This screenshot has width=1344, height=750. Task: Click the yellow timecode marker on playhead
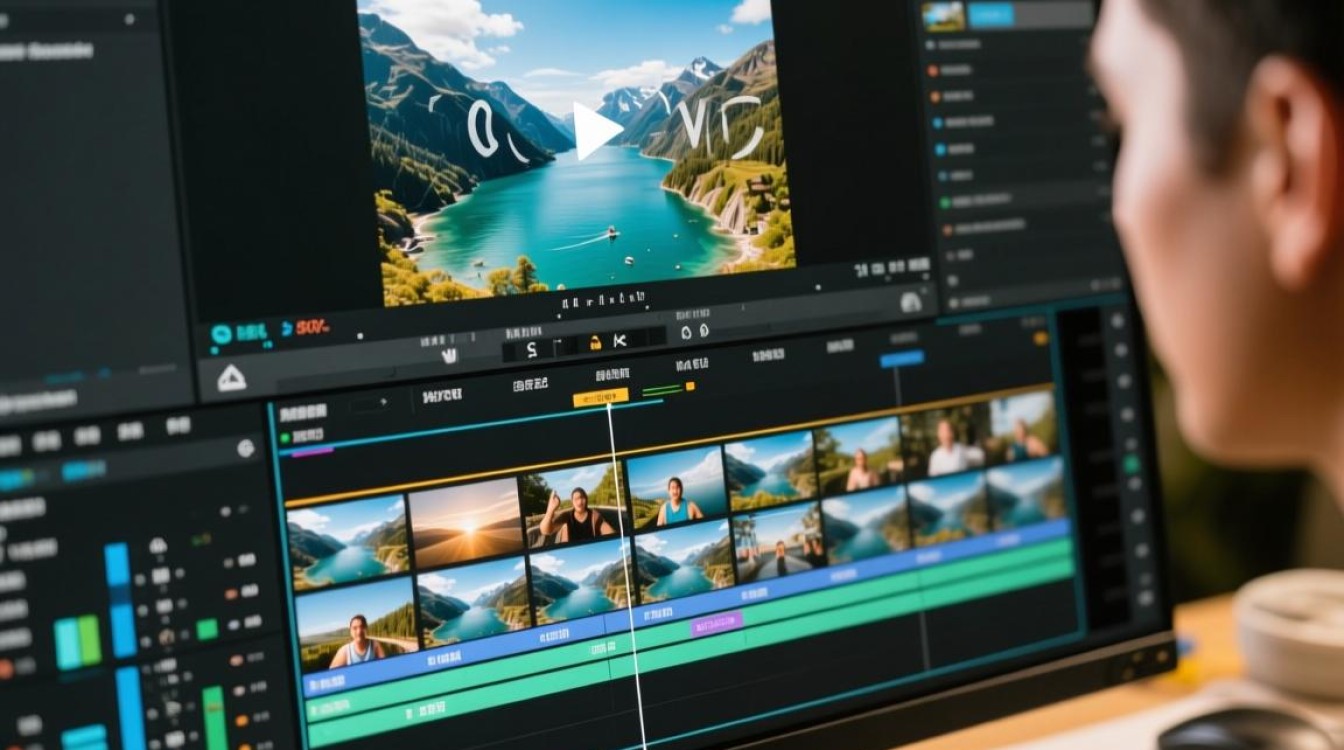(600, 397)
